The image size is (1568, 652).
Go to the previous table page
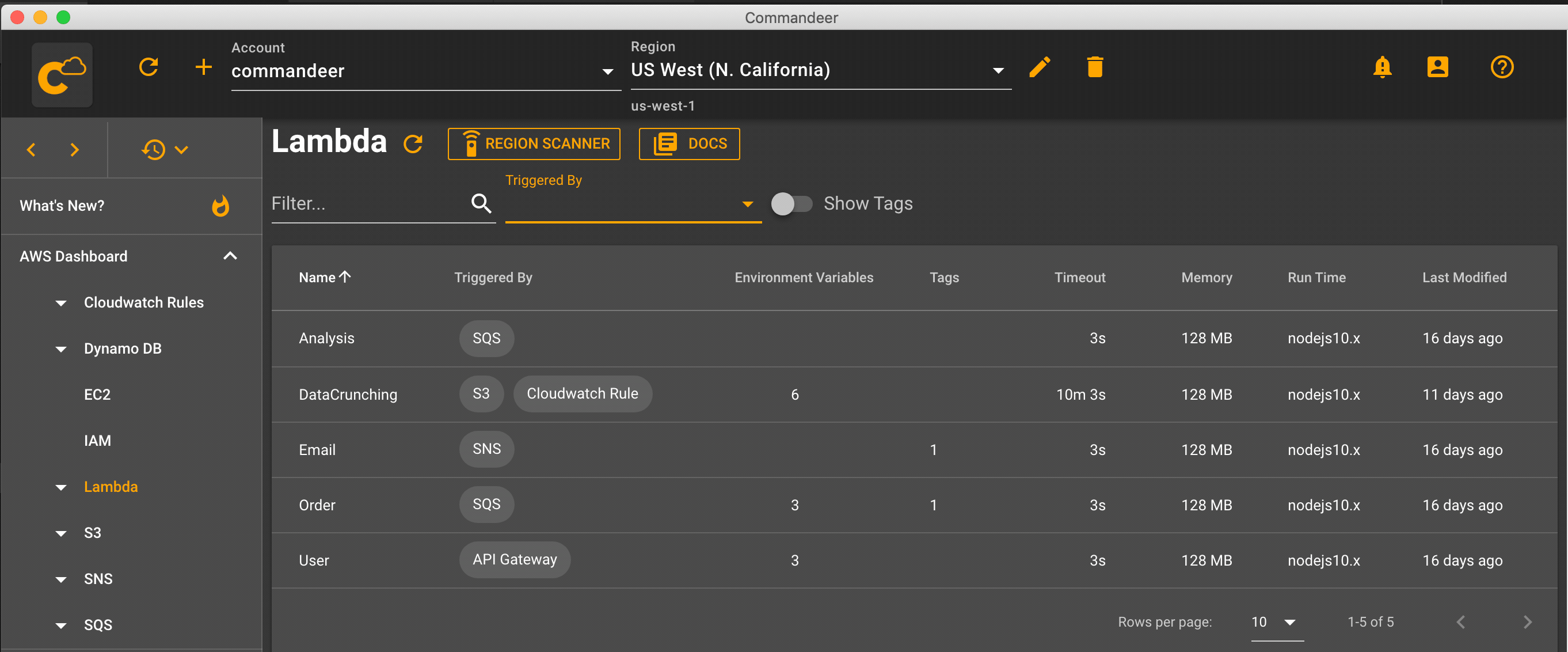(1460, 621)
